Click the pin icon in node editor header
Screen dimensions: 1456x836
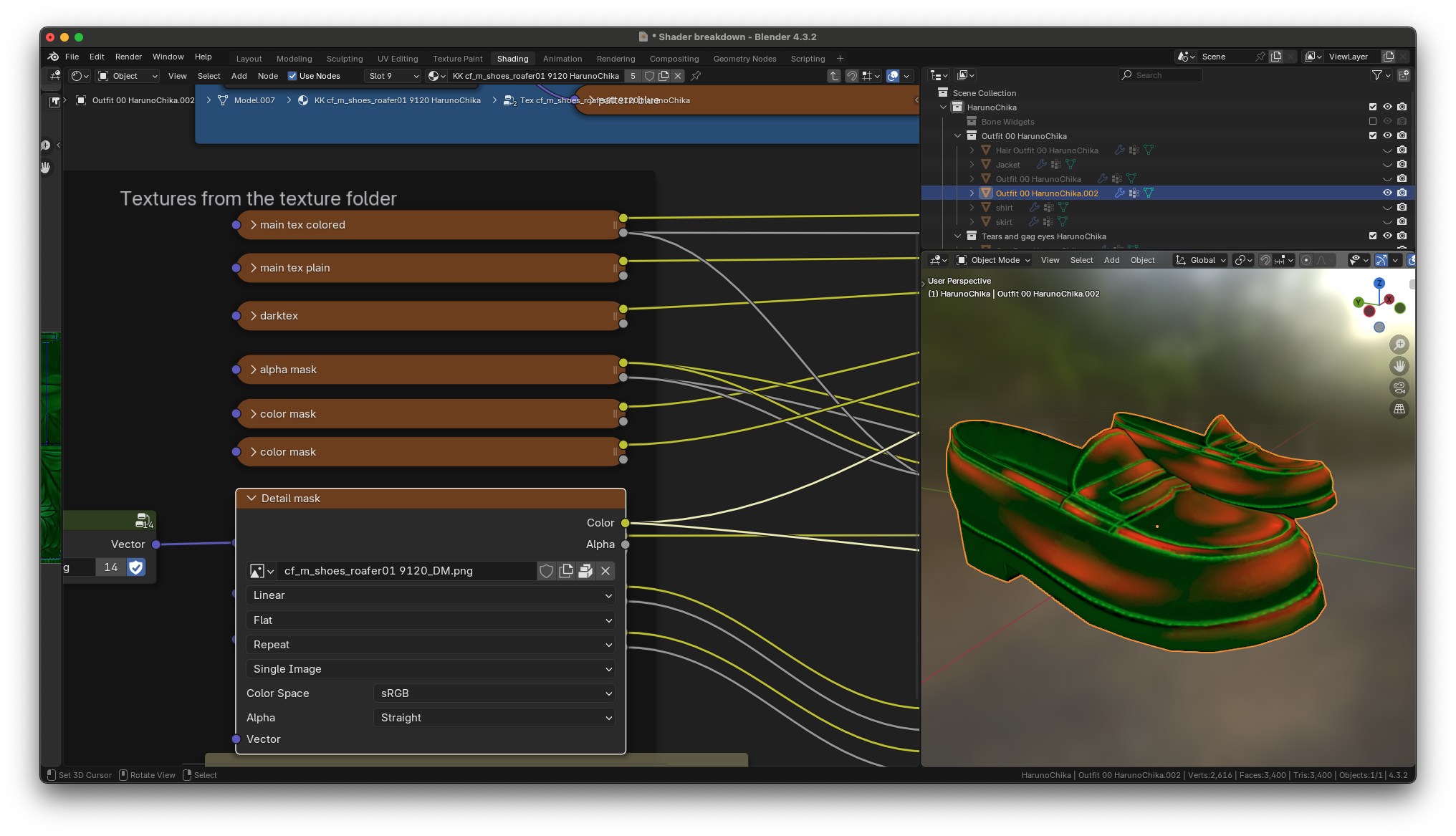696,76
